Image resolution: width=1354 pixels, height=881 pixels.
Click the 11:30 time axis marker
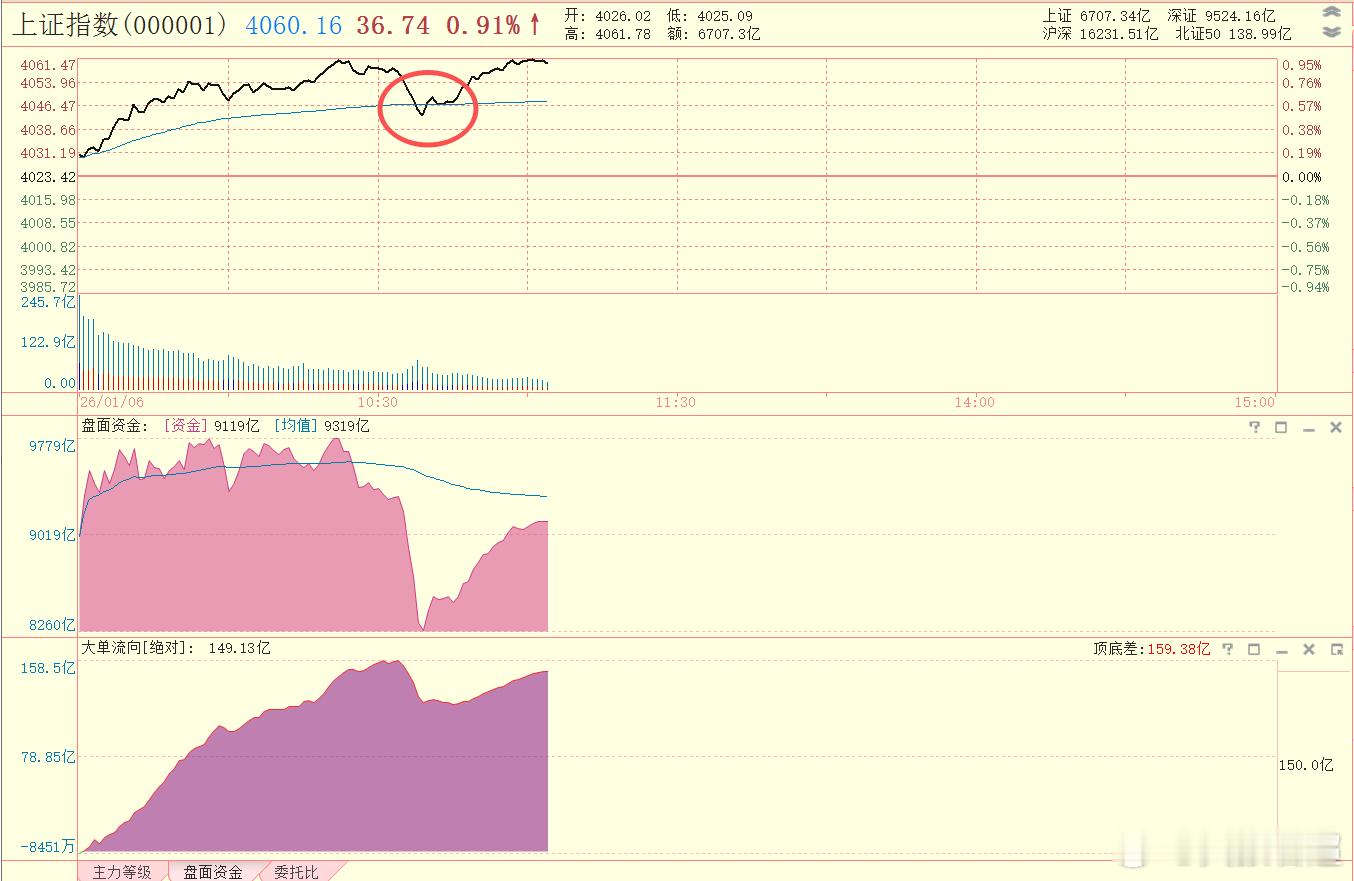(676, 402)
